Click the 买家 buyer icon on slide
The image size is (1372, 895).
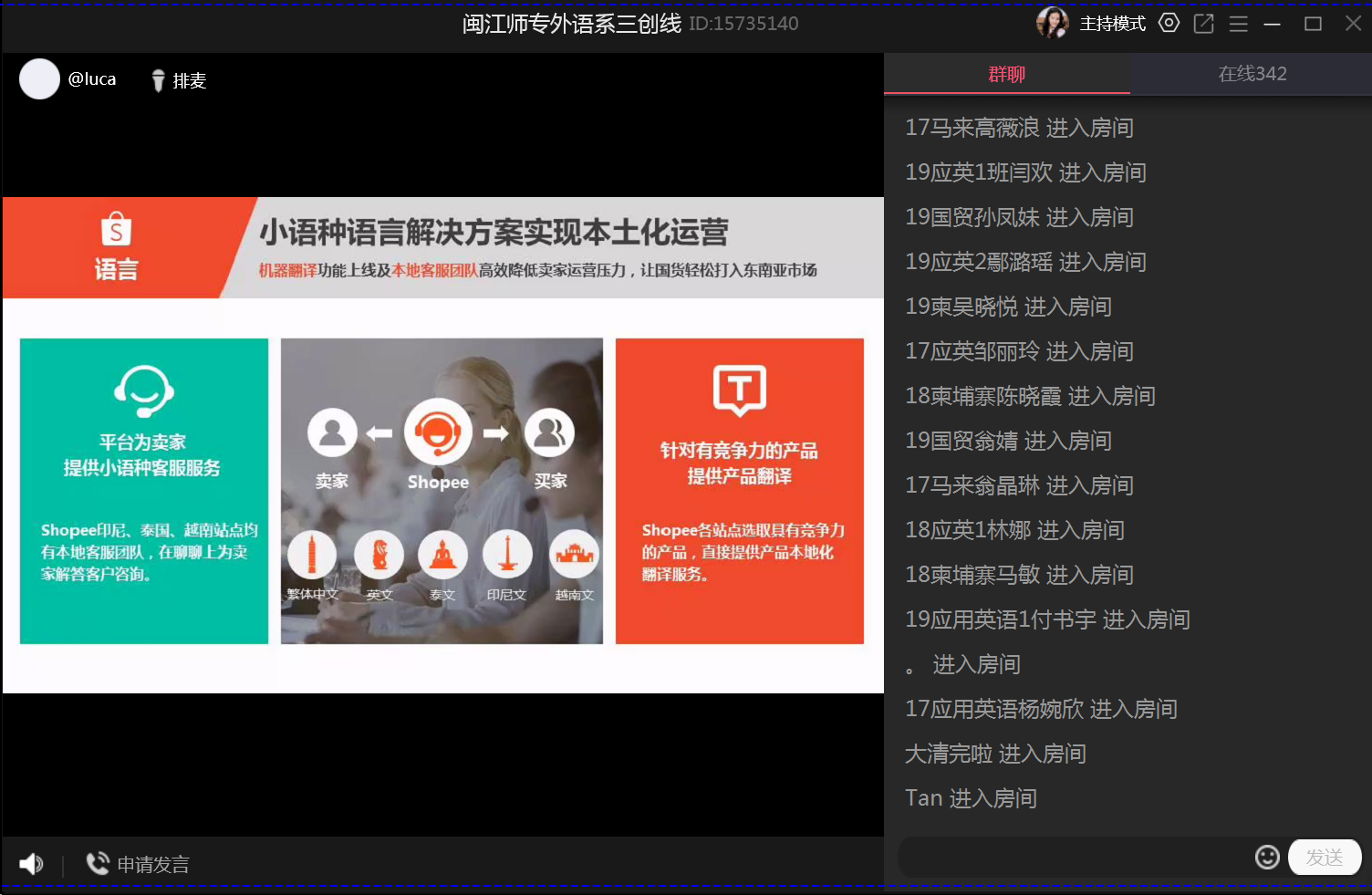pyautogui.click(x=549, y=432)
